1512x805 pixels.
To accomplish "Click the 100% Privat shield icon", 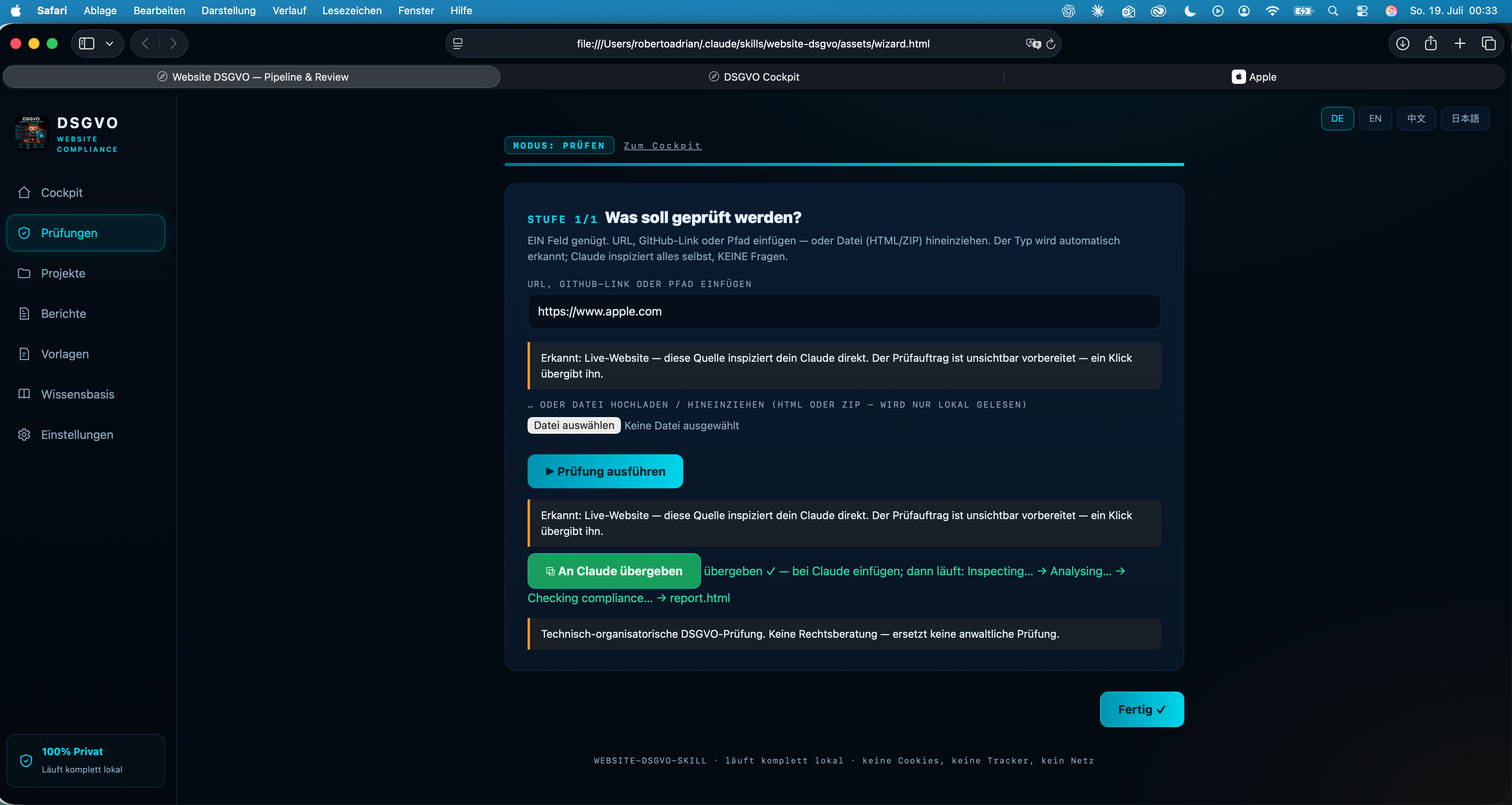I will click(x=26, y=760).
